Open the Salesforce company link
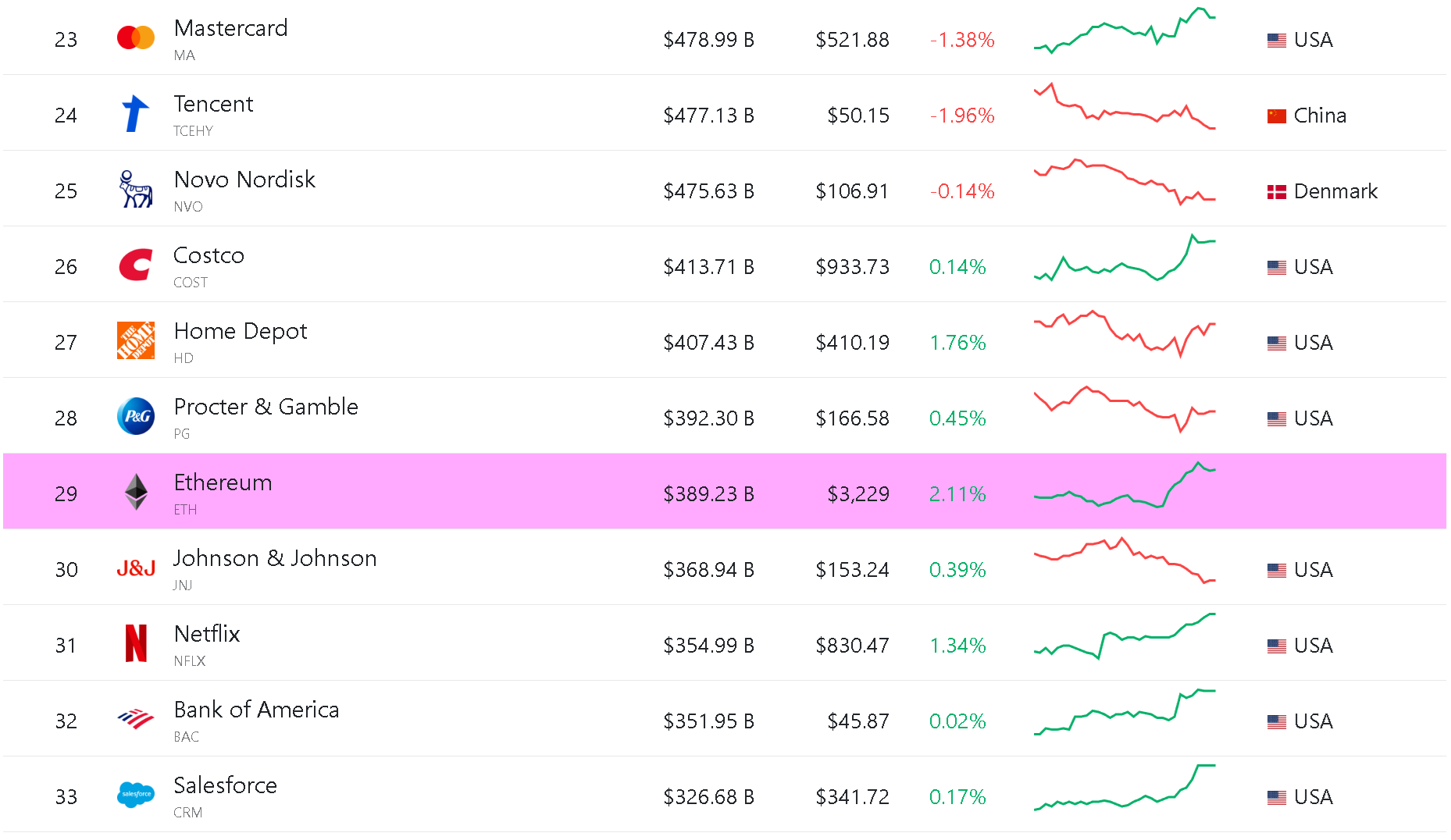Image resolution: width=1451 pixels, height=840 pixels. coord(225,785)
